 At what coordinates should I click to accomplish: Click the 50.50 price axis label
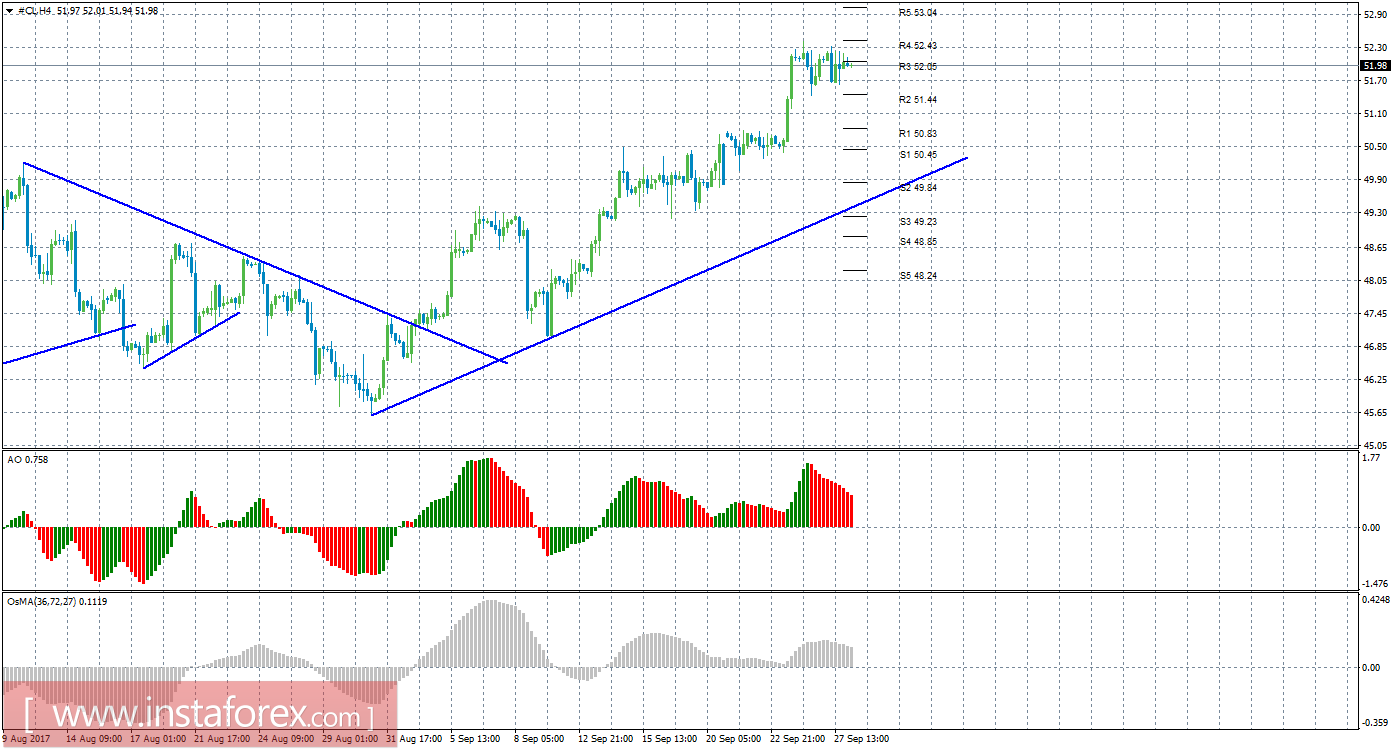(x=1374, y=147)
